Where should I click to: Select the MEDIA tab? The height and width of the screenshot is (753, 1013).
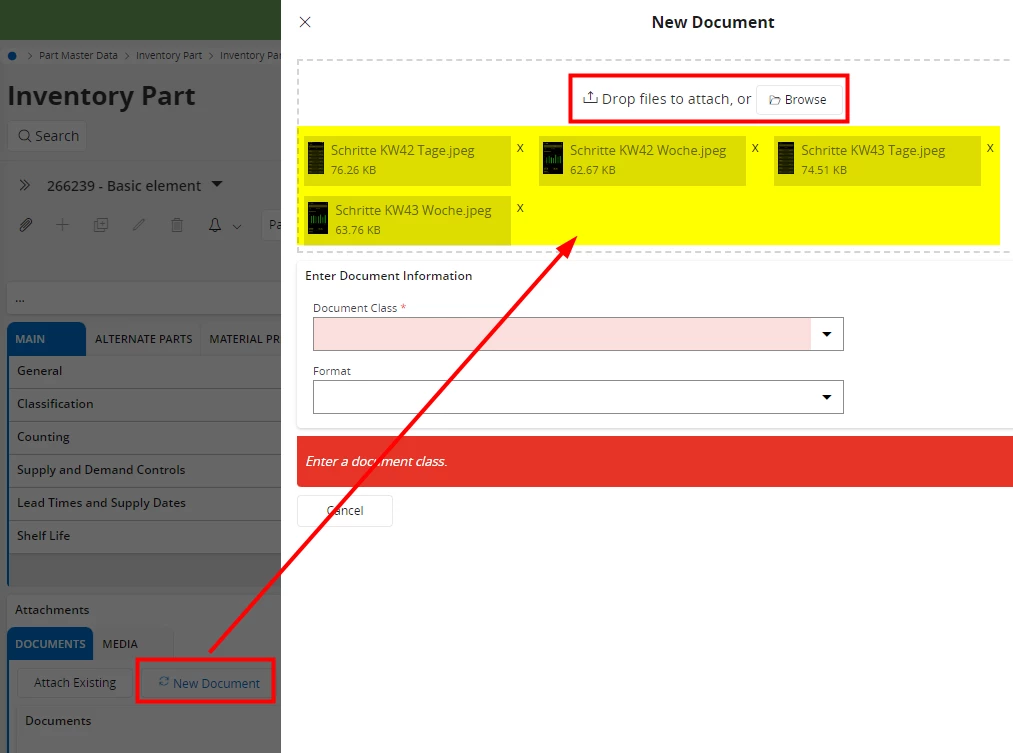[x=120, y=644]
